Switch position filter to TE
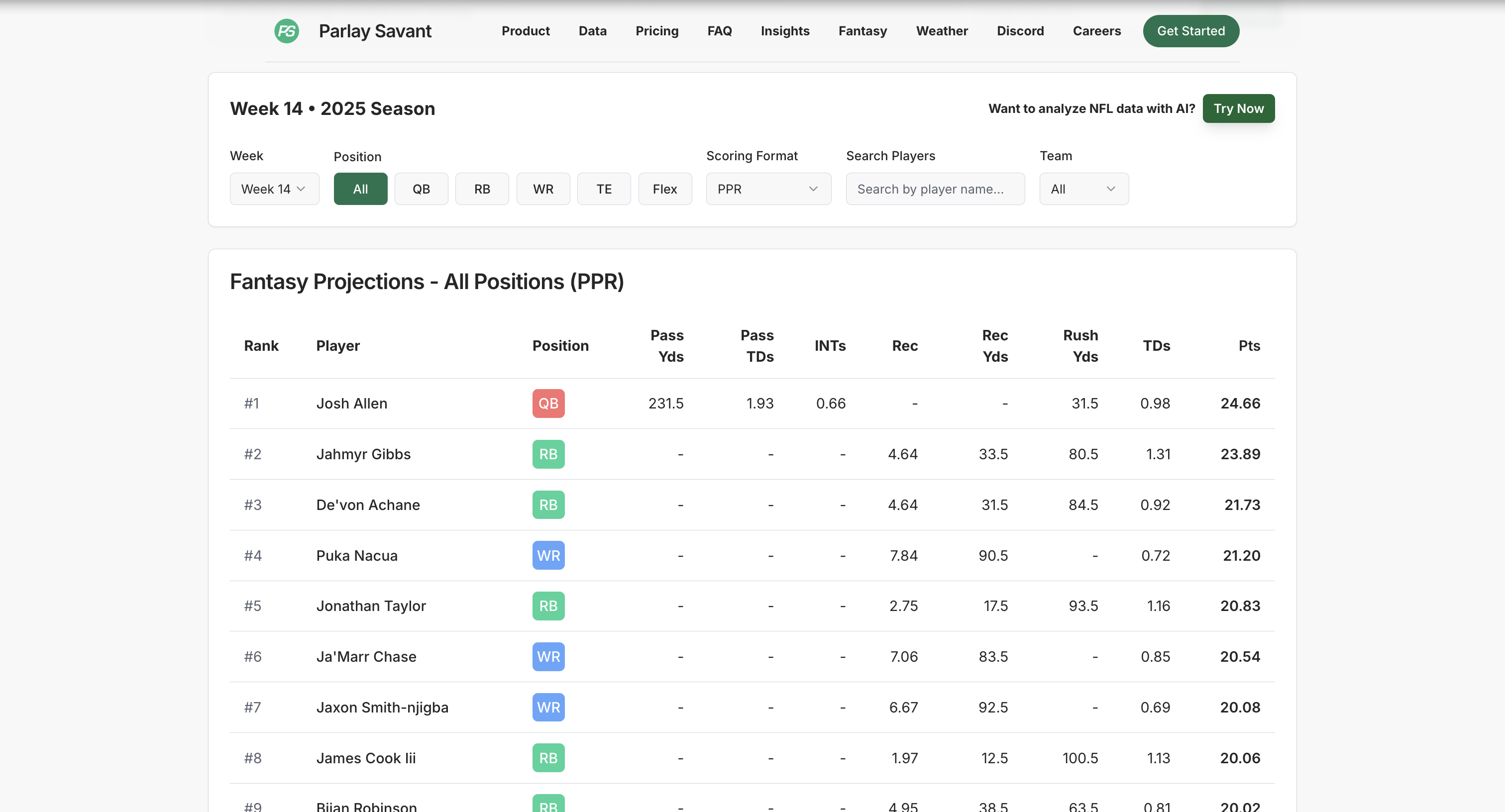 coord(604,189)
